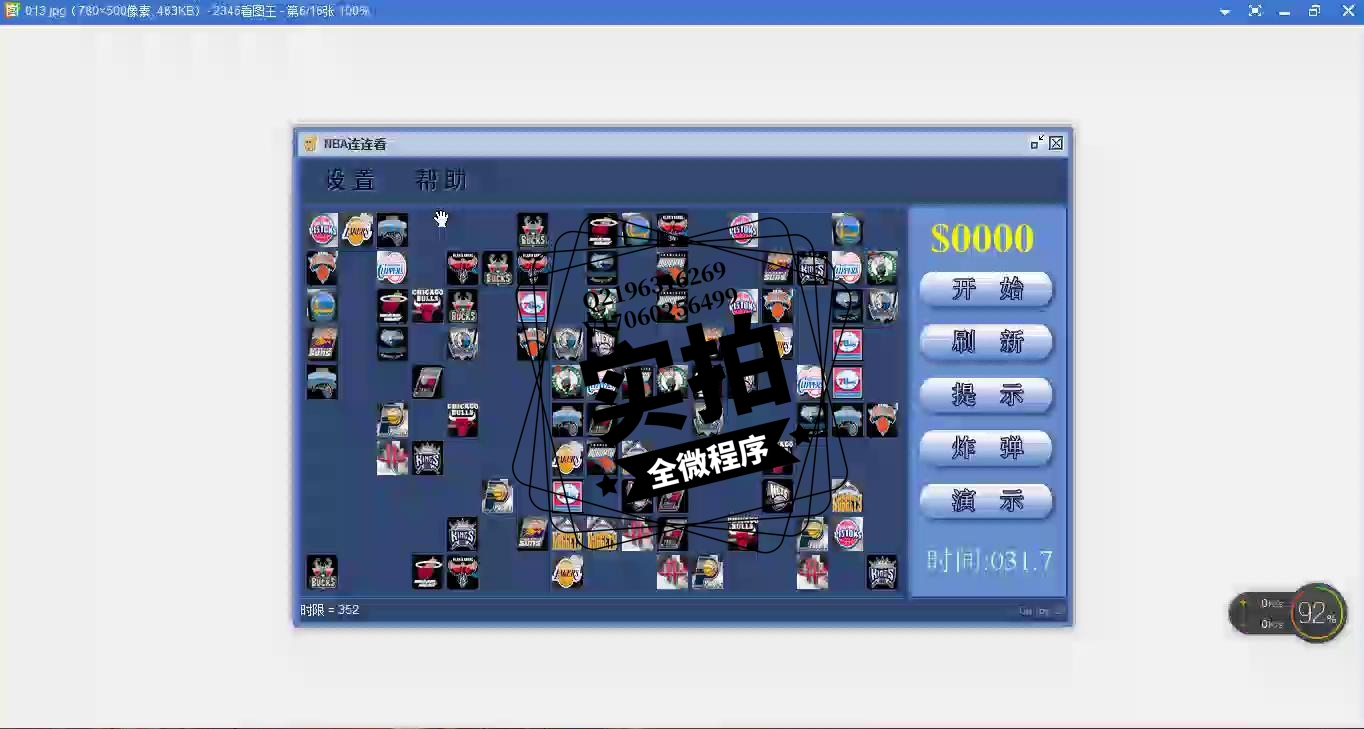Toggle fullscreen in the image viewer title bar

(1255, 11)
